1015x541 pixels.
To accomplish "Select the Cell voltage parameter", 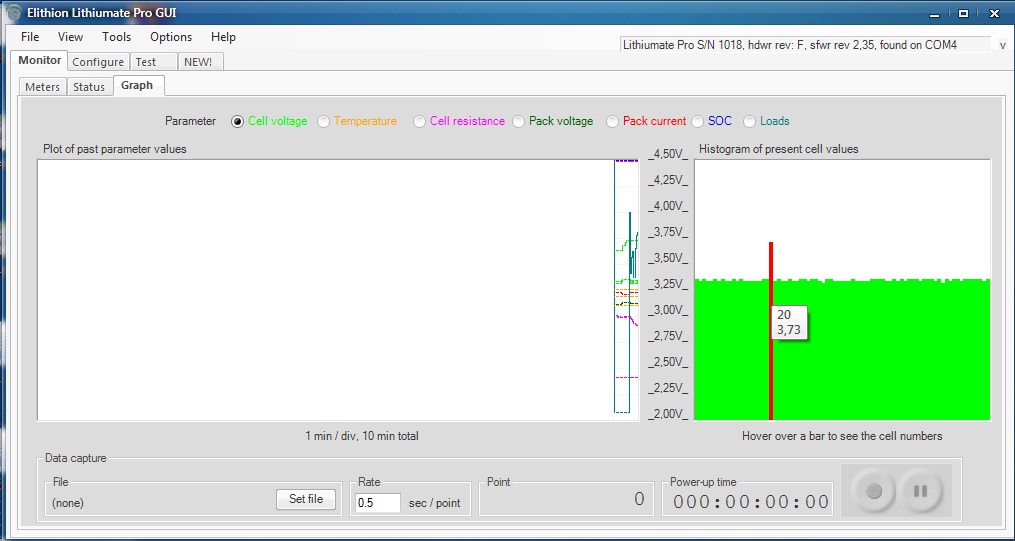I will tap(269, 121).
